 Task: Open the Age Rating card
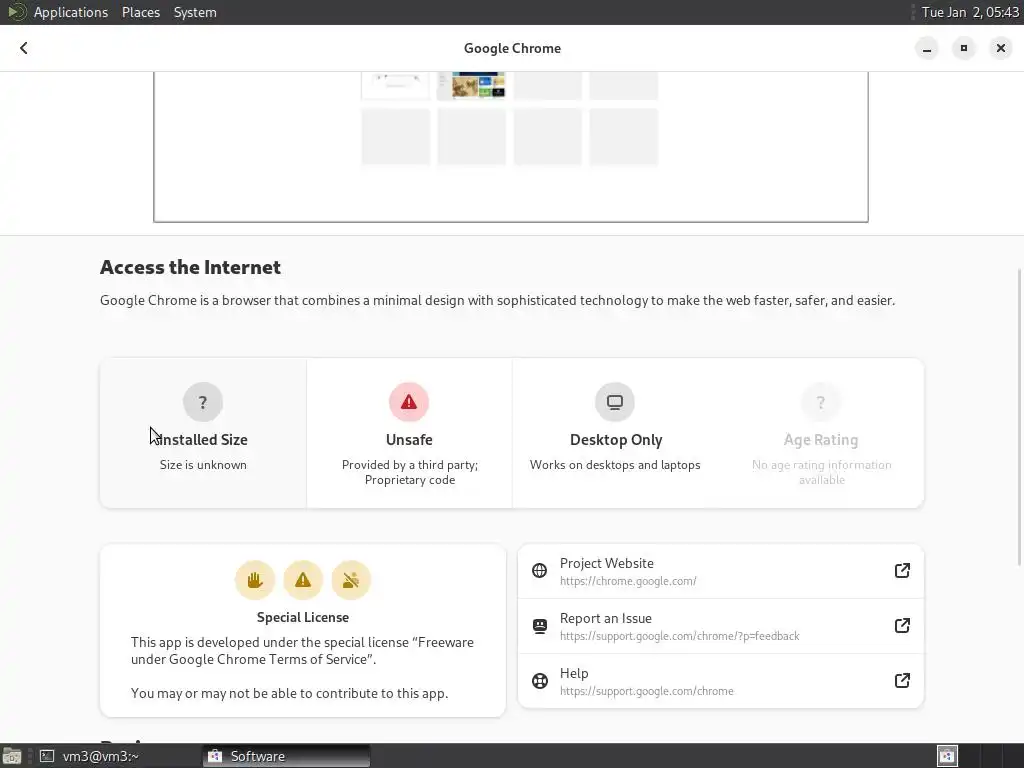(821, 433)
